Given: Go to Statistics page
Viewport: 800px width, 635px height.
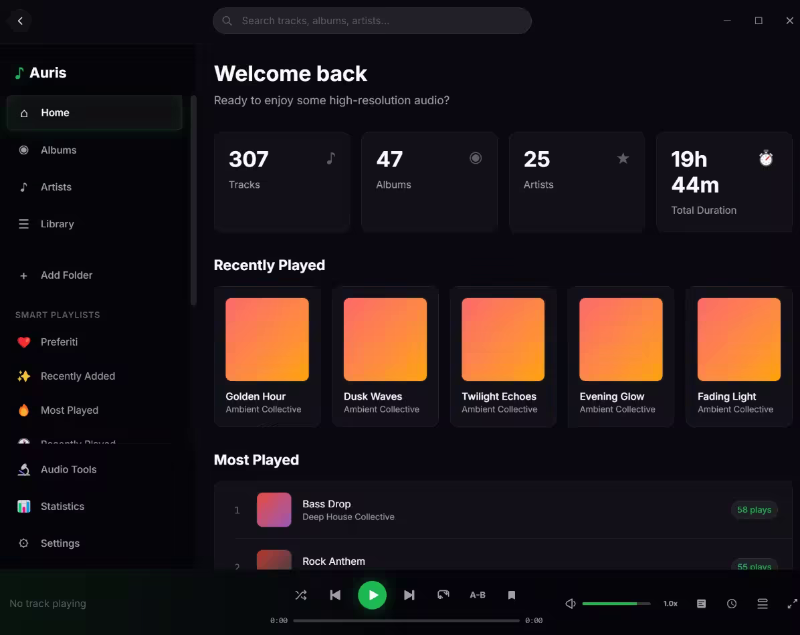Looking at the screenshot, I should pos(62,506).
